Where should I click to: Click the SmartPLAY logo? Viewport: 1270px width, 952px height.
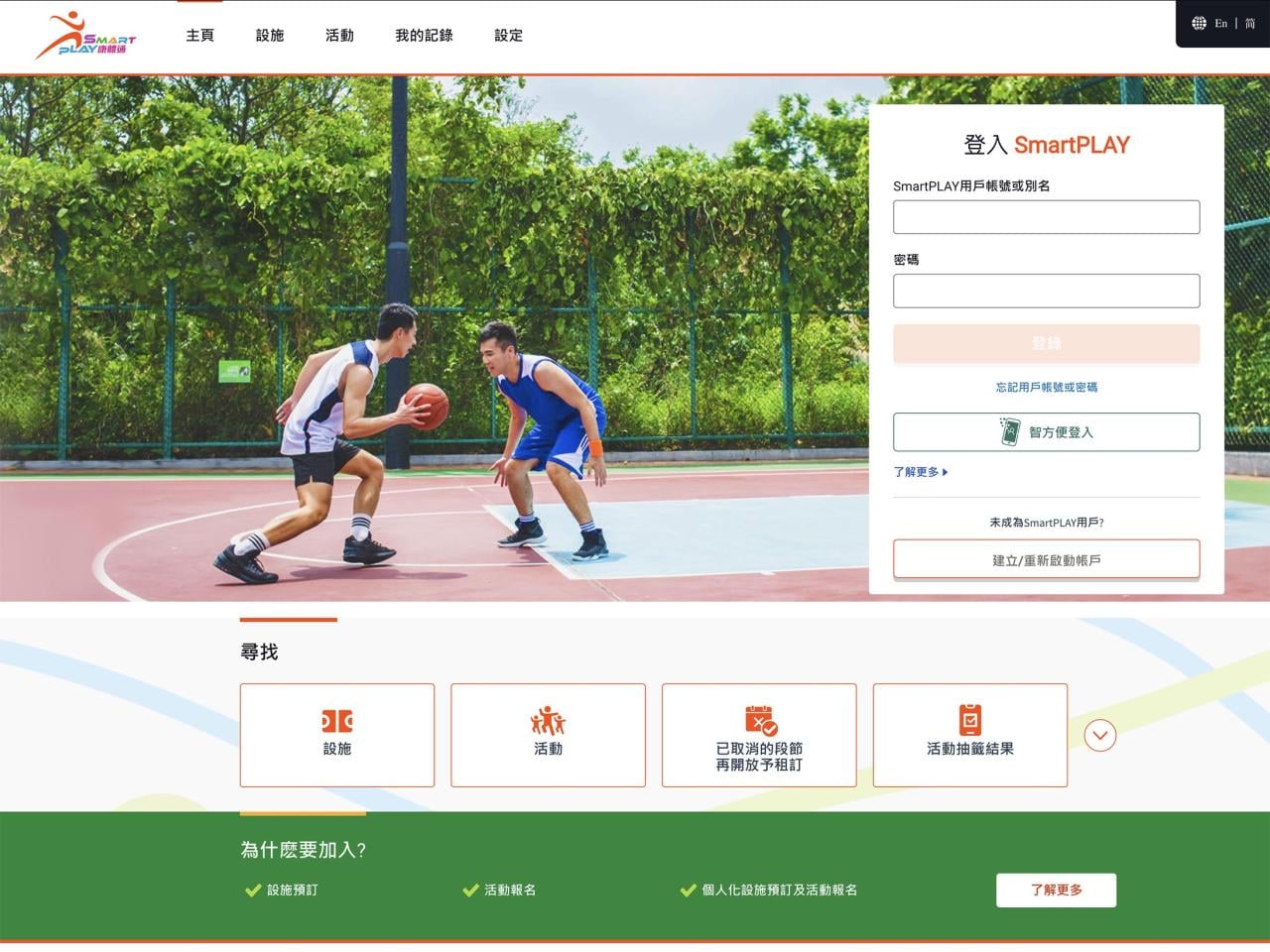85,36
